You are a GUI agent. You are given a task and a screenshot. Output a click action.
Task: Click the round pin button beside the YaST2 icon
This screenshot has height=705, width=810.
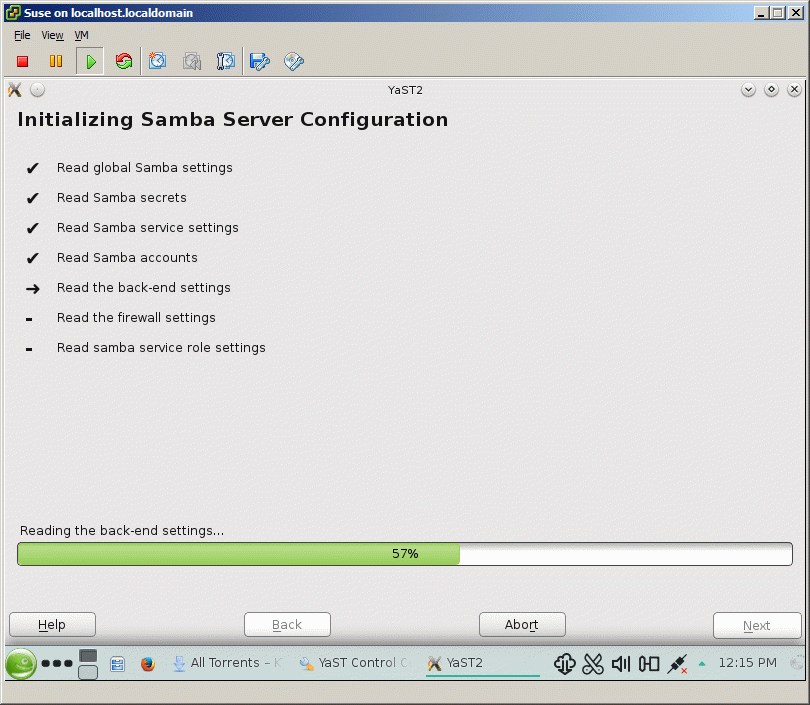click(x=37, y=90)
